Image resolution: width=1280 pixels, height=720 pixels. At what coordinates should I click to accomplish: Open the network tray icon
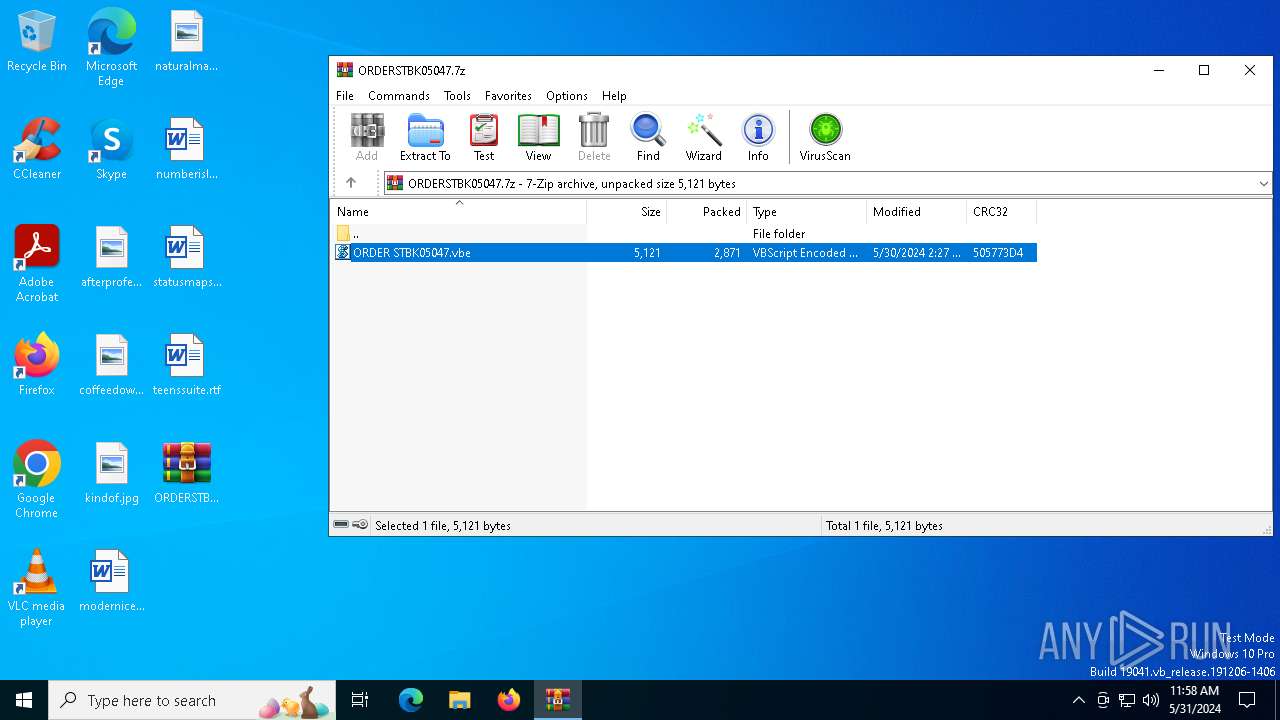point(1127,700)
